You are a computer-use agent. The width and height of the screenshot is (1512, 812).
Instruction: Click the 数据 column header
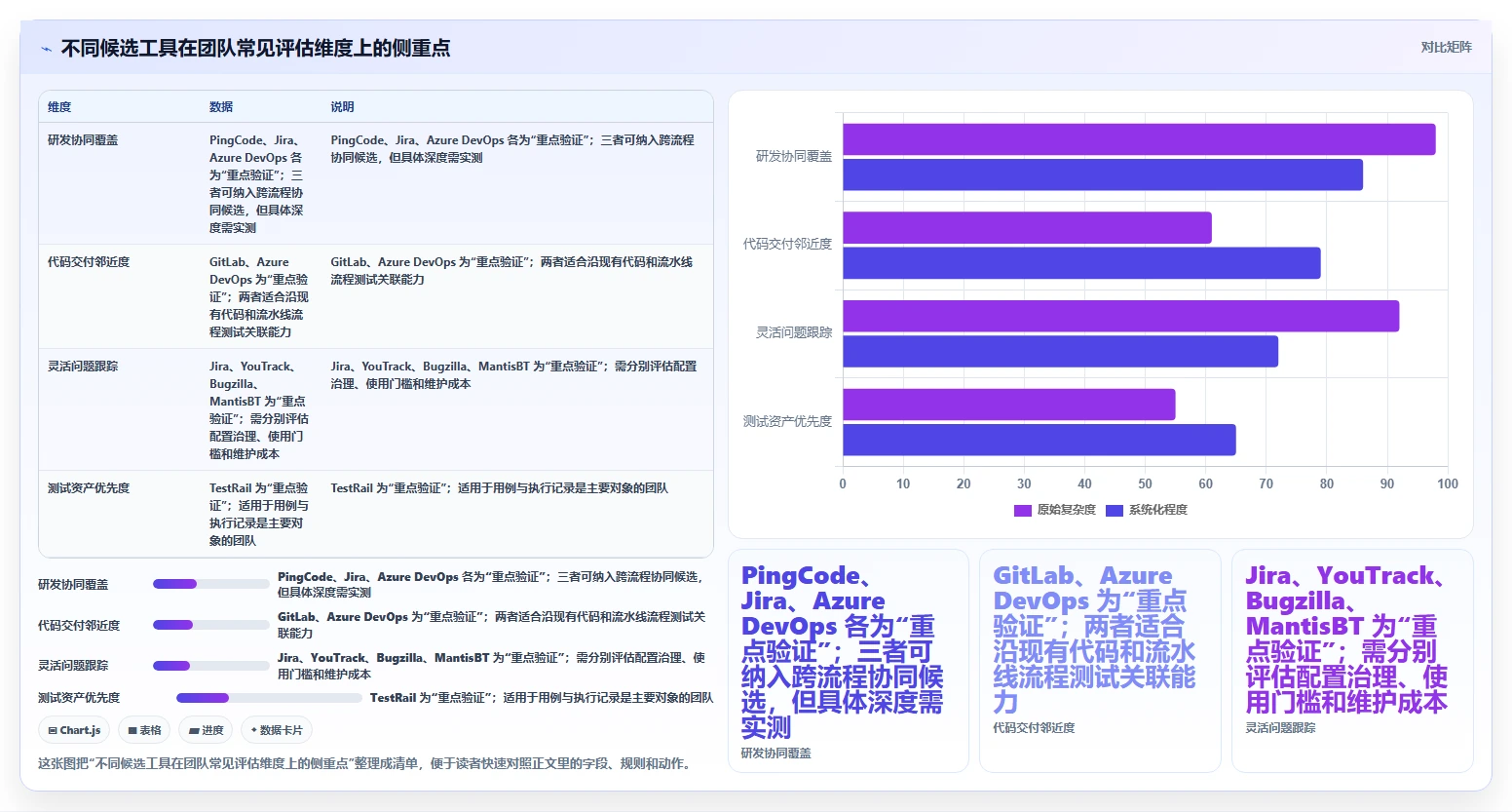coord(221,107)
